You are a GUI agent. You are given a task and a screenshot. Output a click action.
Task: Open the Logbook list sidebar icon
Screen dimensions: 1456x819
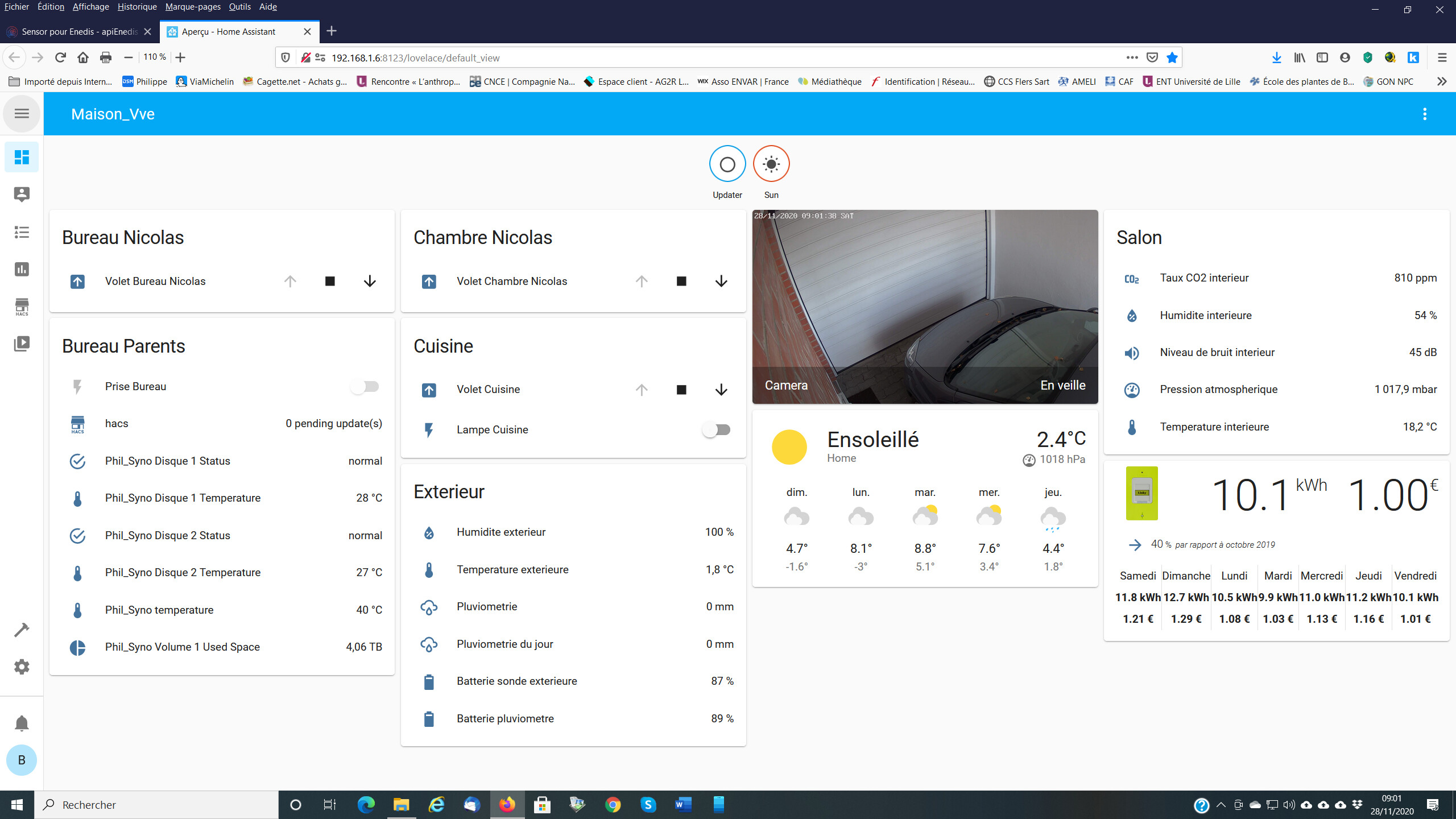point(22,232)
